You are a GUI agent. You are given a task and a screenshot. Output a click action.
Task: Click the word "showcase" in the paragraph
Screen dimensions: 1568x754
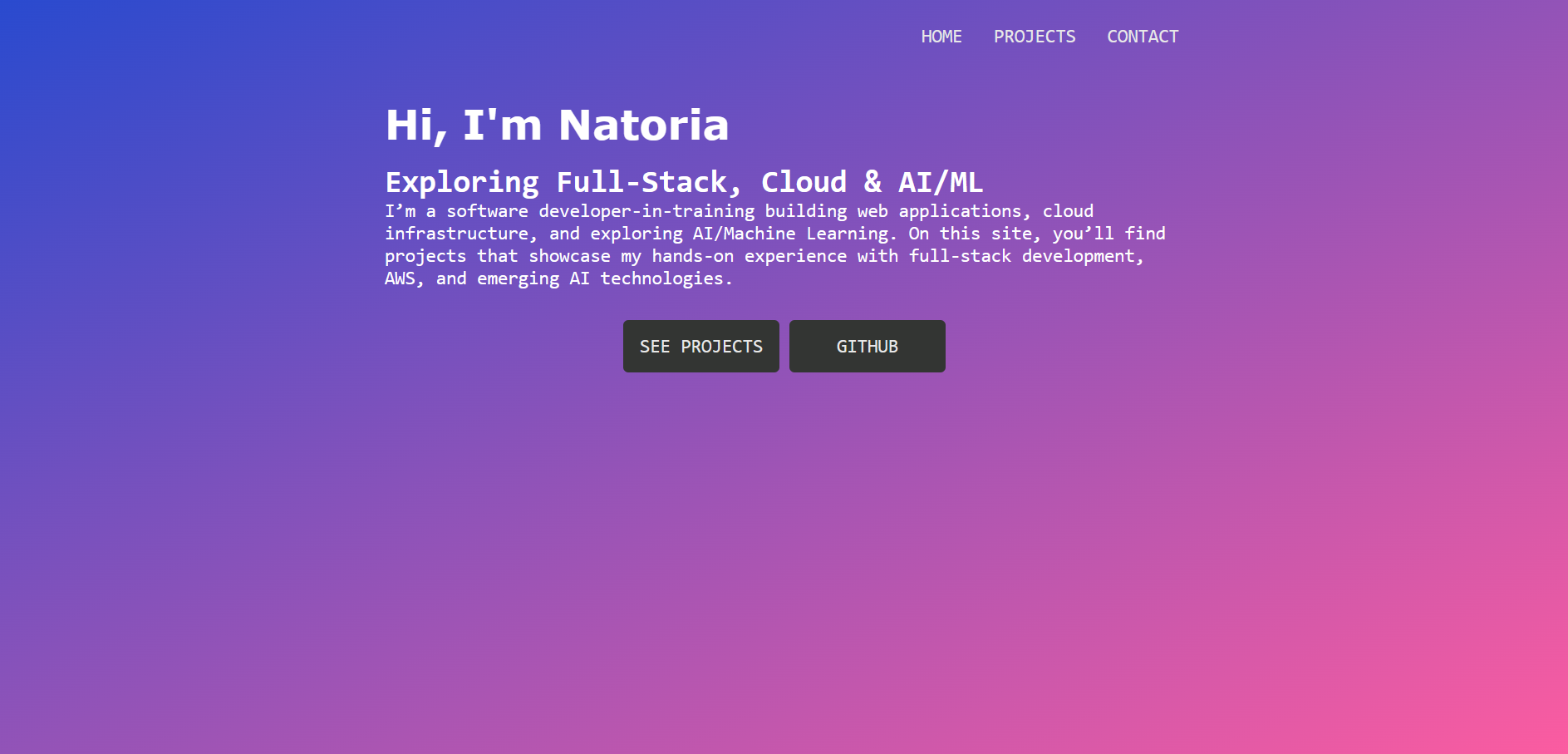[x=569, y=256]
